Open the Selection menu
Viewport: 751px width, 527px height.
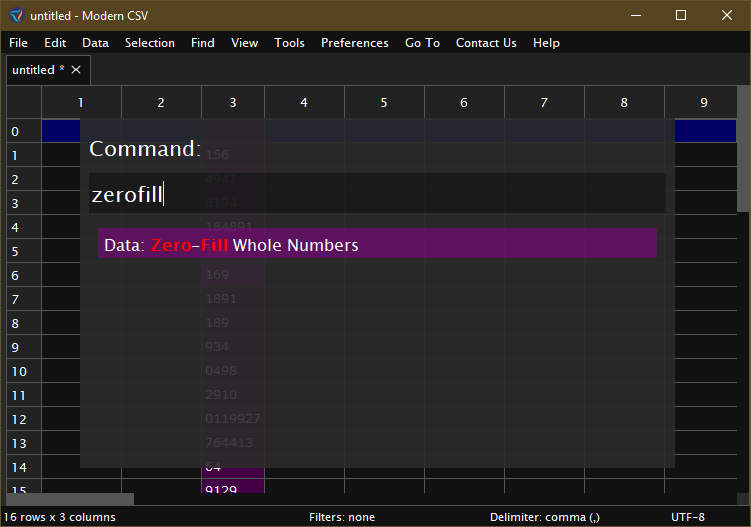pos(149,43)
